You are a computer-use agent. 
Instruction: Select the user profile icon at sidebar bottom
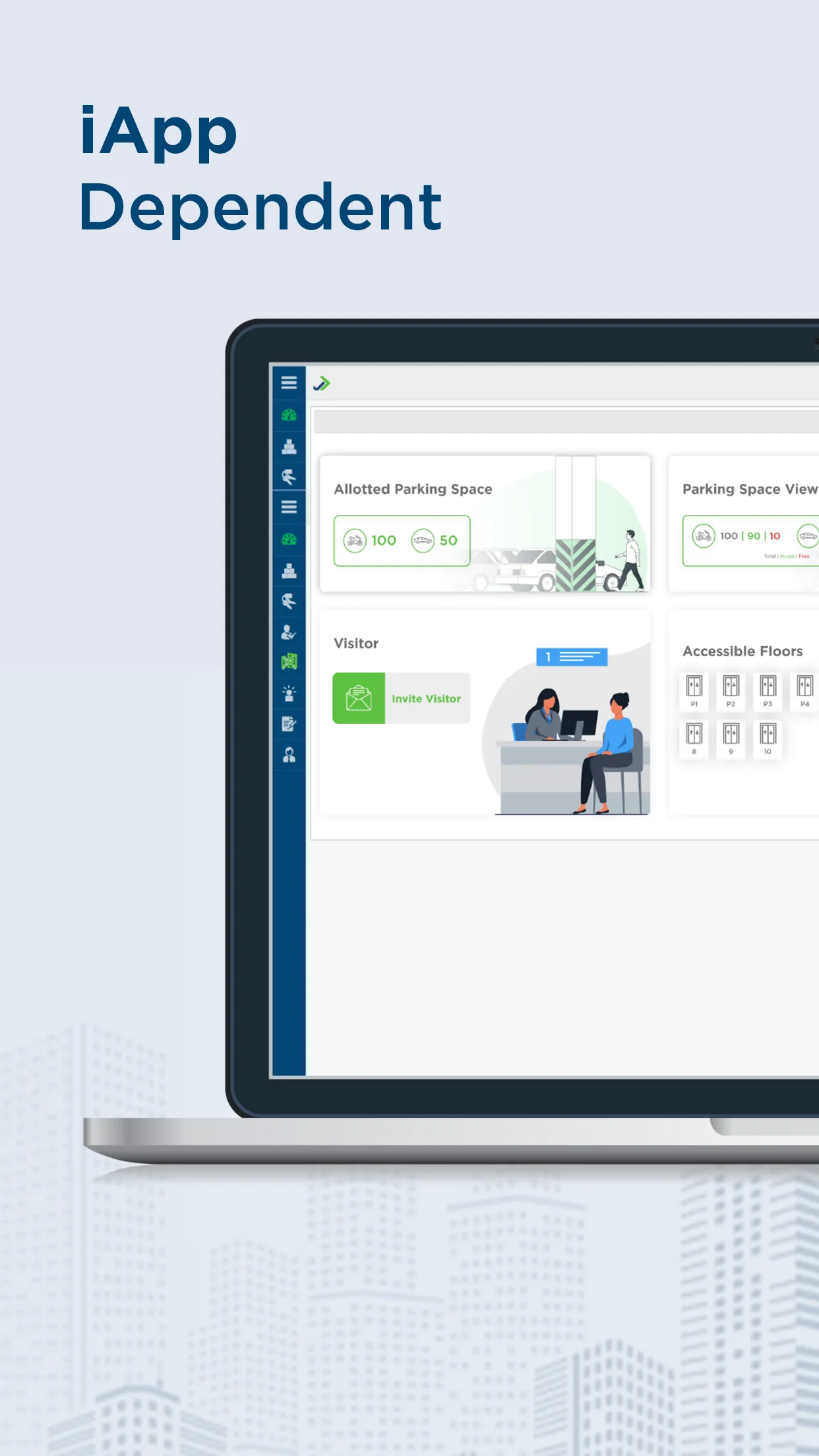289,755
